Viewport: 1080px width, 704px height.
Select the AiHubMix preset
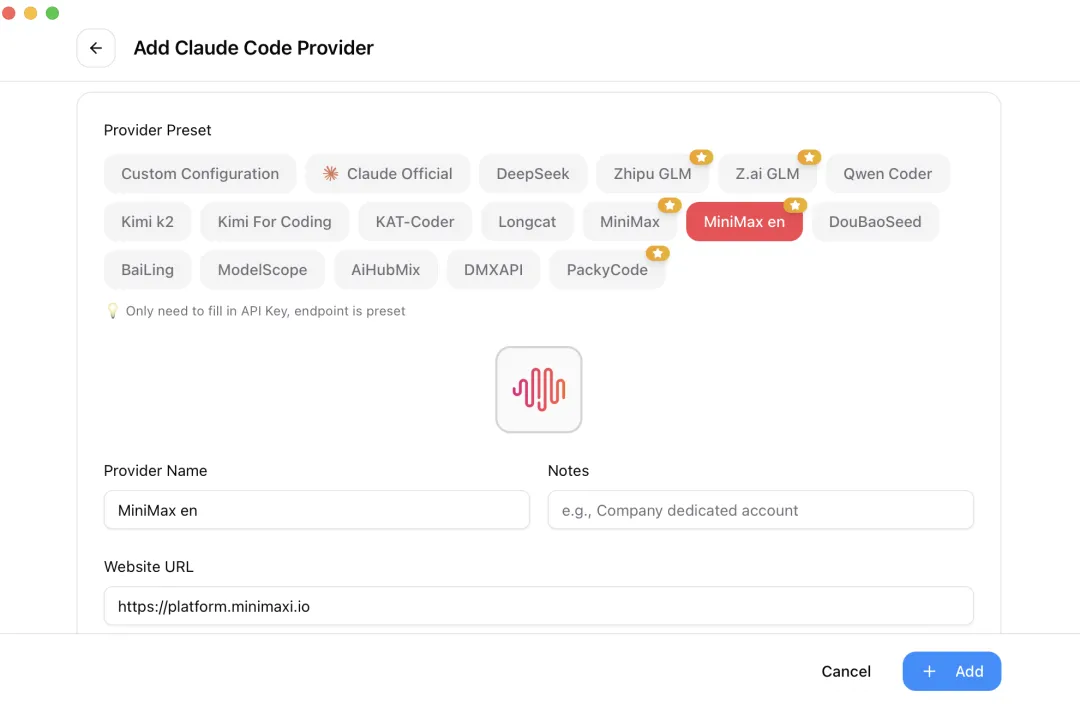coord(385,269)
